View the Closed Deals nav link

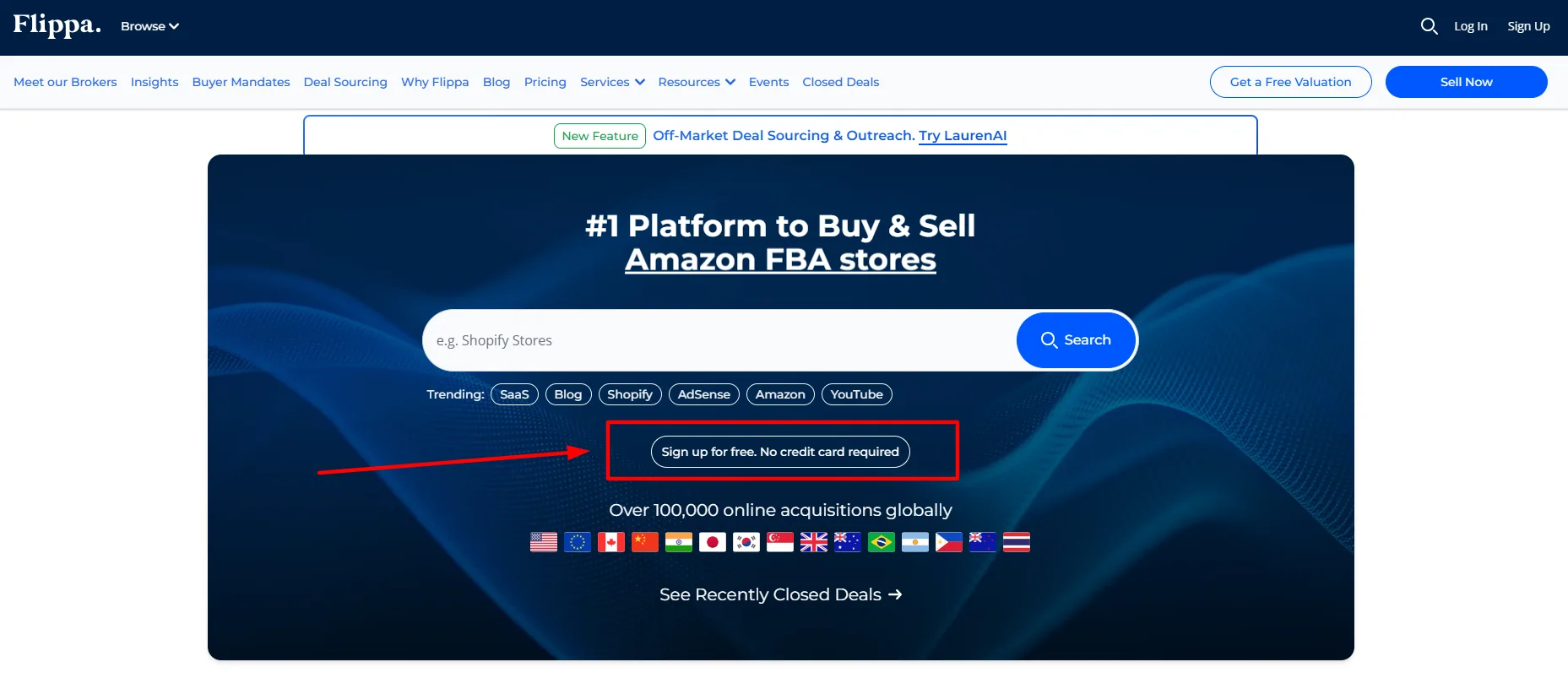840,82
